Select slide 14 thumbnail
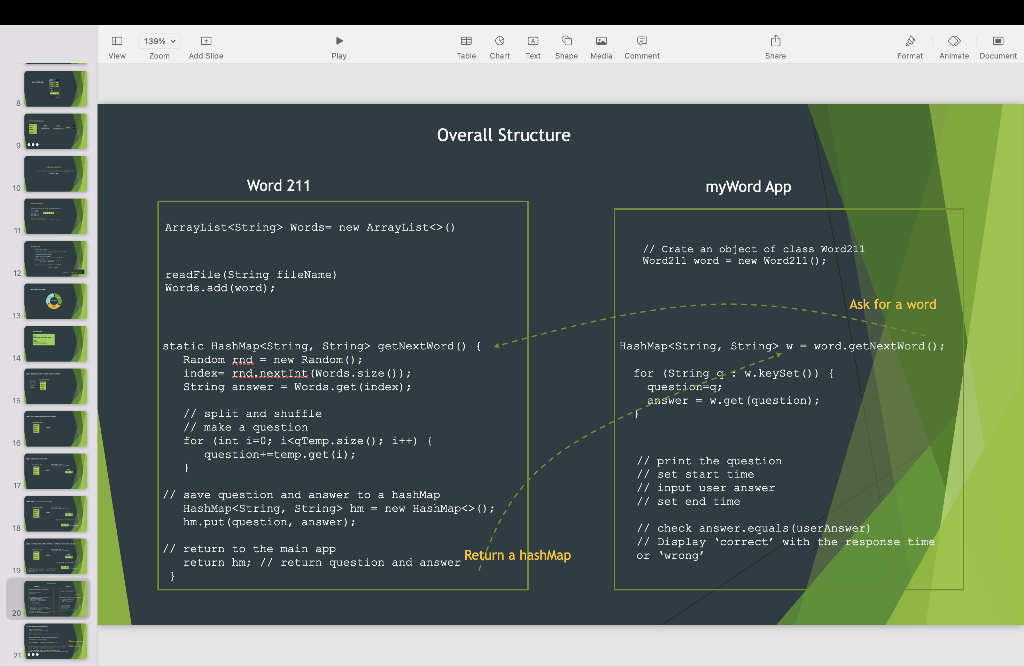Image resolution: width=1024 pixels, height=666 pixels. pyautogui.click(x=56, y=343)
